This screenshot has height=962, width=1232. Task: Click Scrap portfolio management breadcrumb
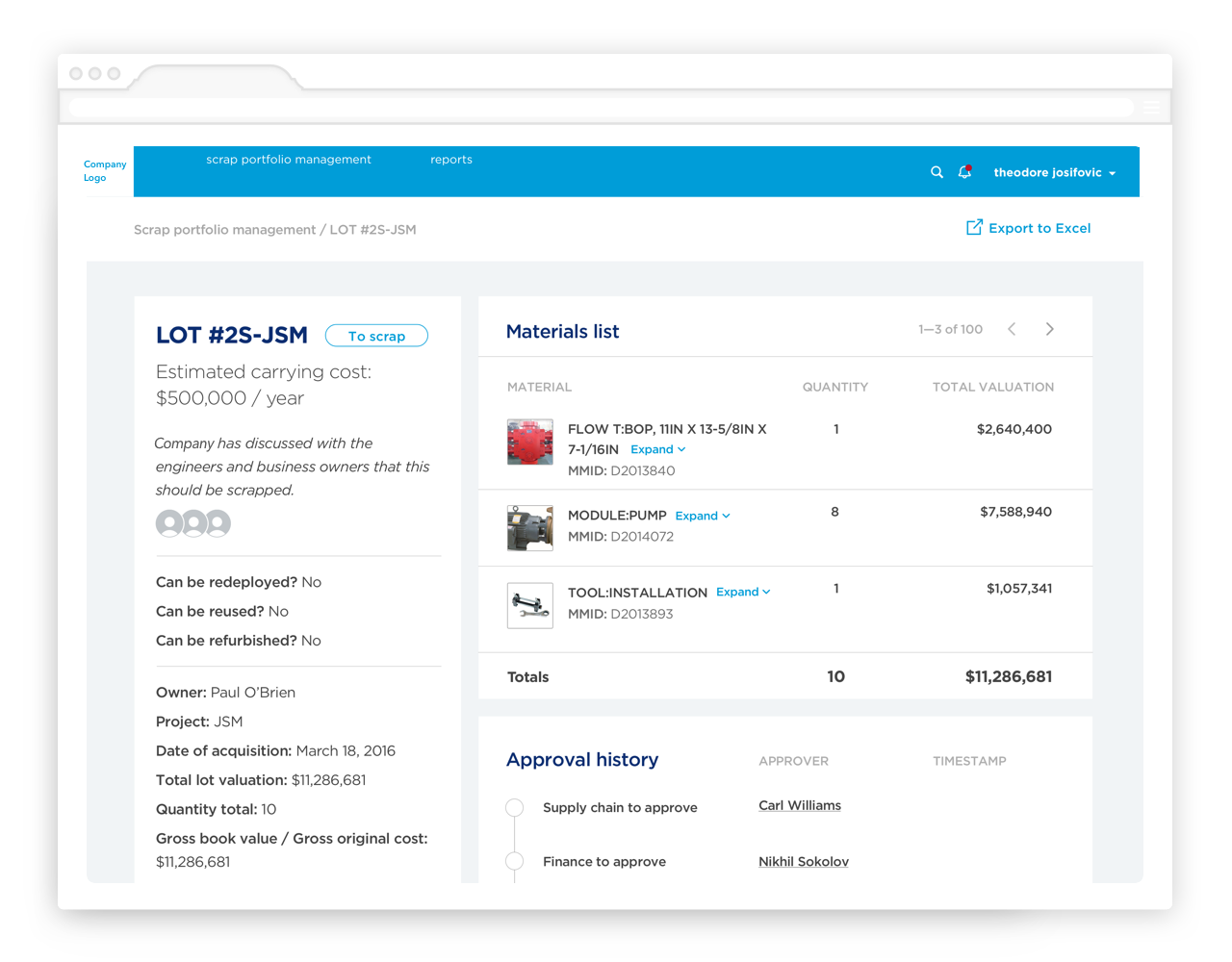pyautogui.click(x=224, y=230)
